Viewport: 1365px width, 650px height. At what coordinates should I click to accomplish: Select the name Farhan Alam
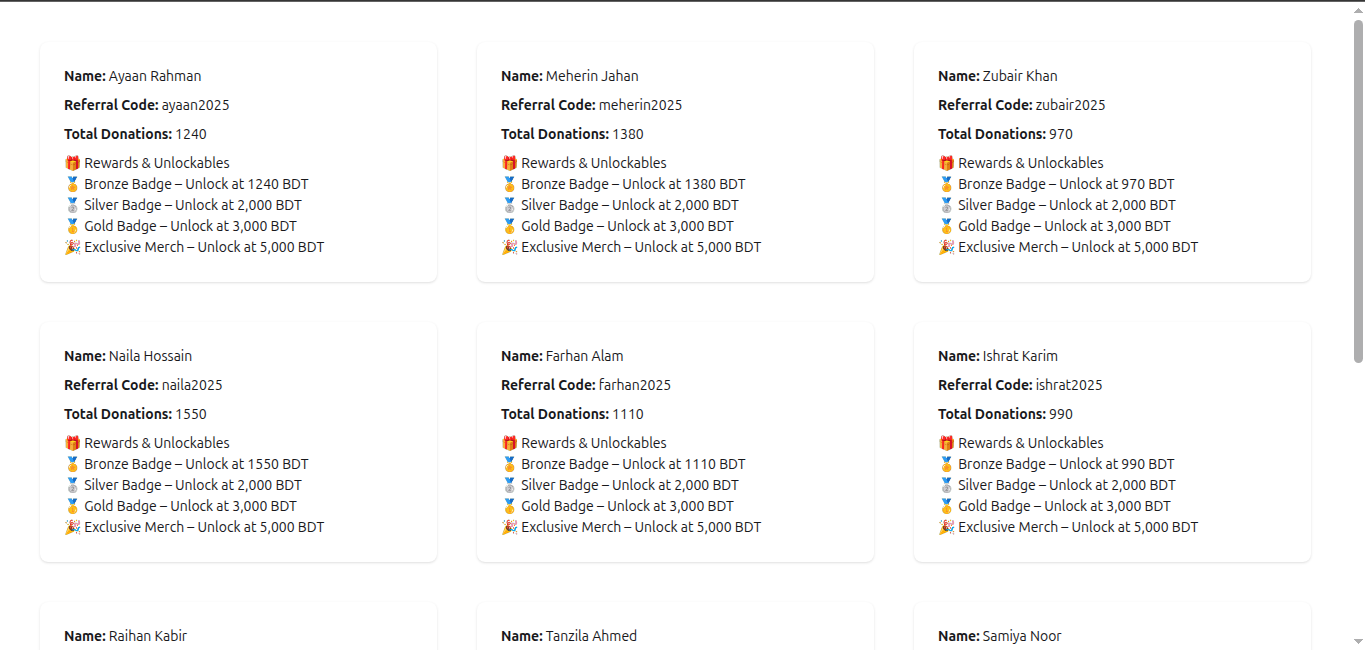tap(585, 356)
